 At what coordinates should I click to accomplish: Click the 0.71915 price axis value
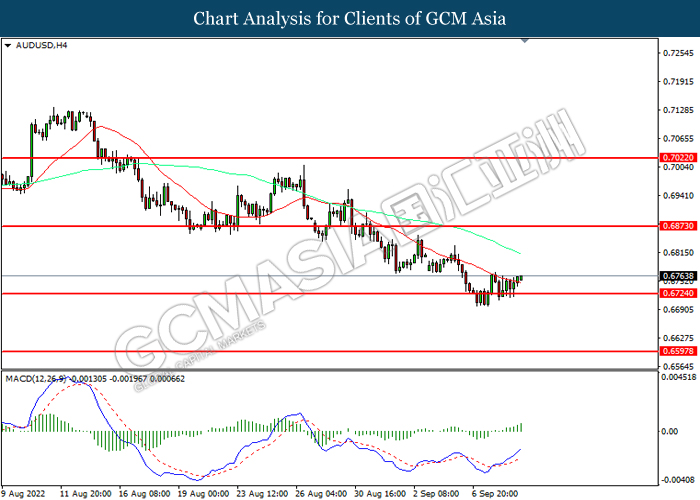[x=679, y=81]
